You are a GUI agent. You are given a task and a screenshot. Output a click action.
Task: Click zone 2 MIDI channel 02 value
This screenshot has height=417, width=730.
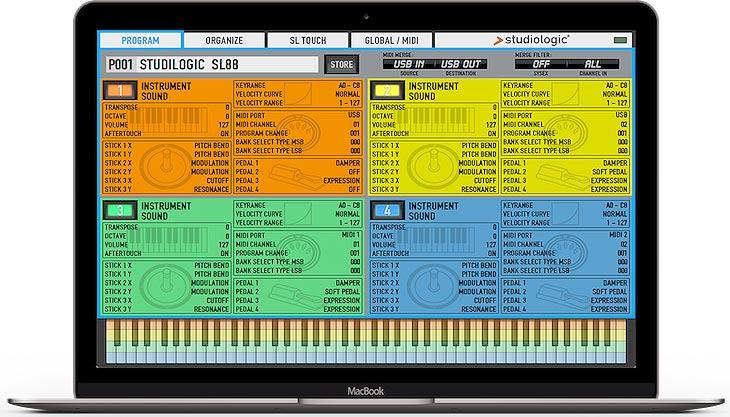click(x=624, y=125)
